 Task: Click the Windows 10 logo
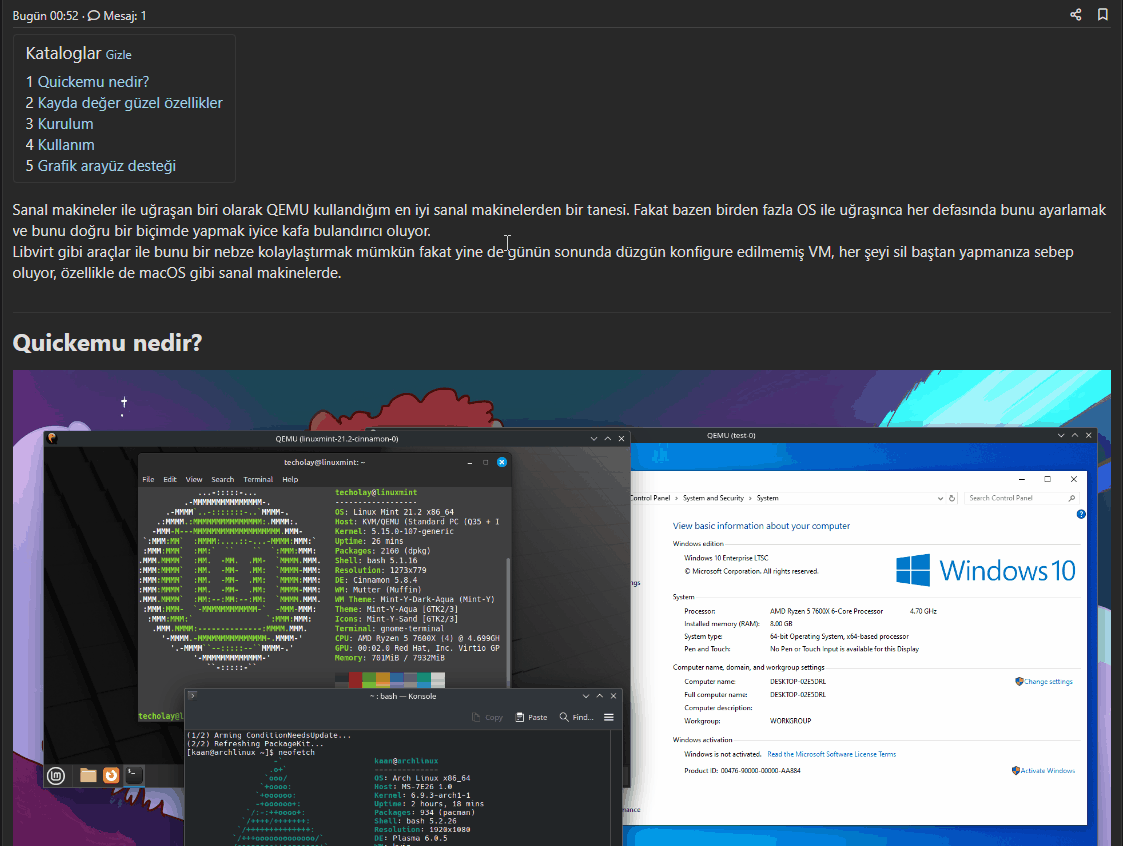985,570
